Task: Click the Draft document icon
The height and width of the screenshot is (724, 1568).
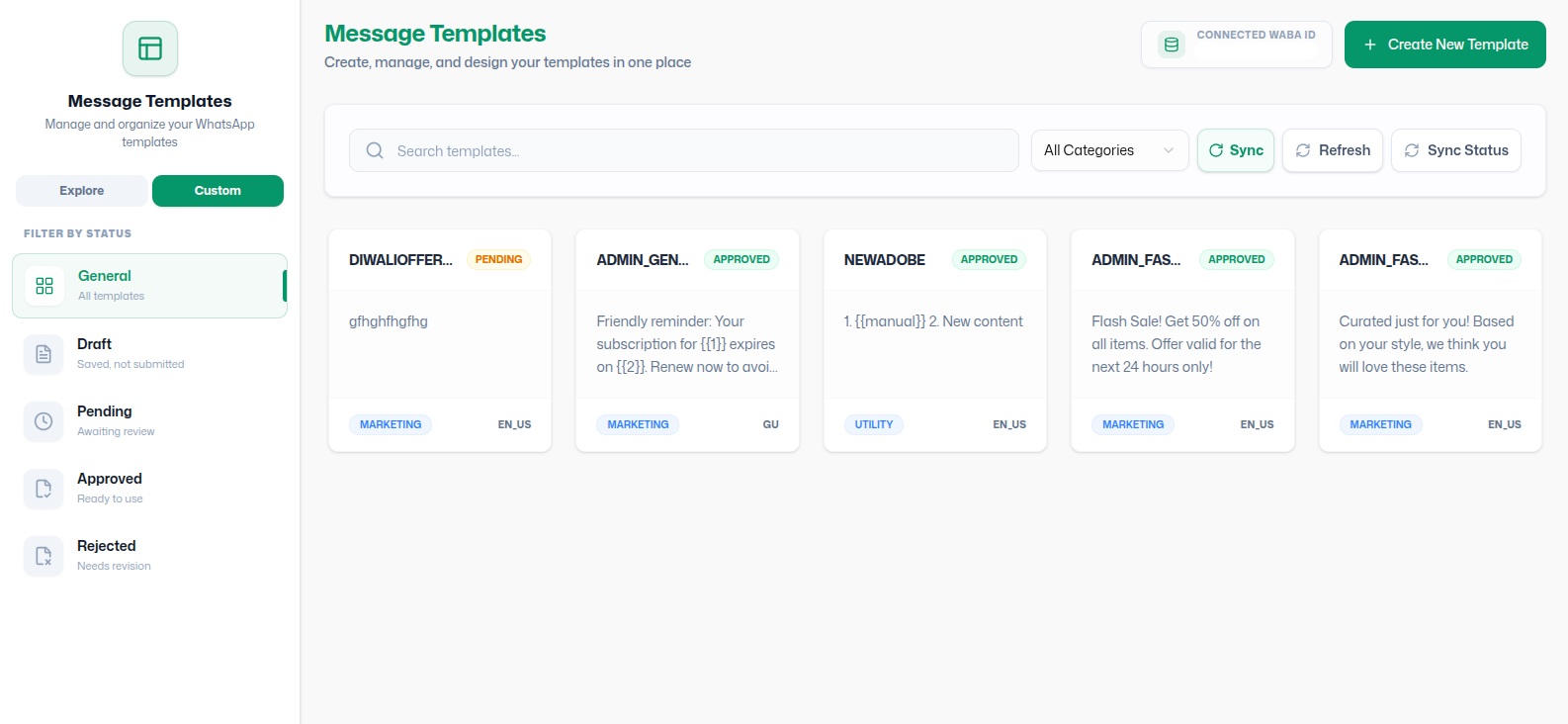Action: (44, 354)
